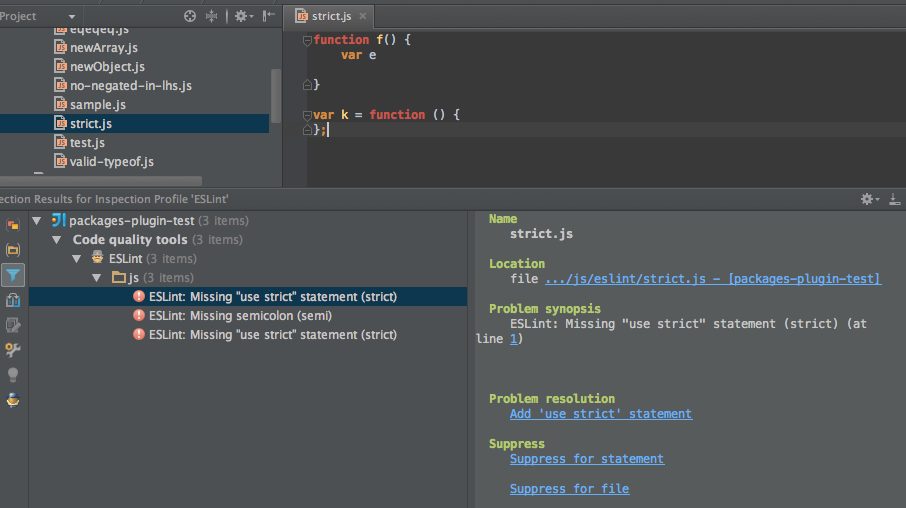This screenshot has height=508, width=906.
Task: Click the collapse all icon in Project panel
Action: [x=211, y=16]
